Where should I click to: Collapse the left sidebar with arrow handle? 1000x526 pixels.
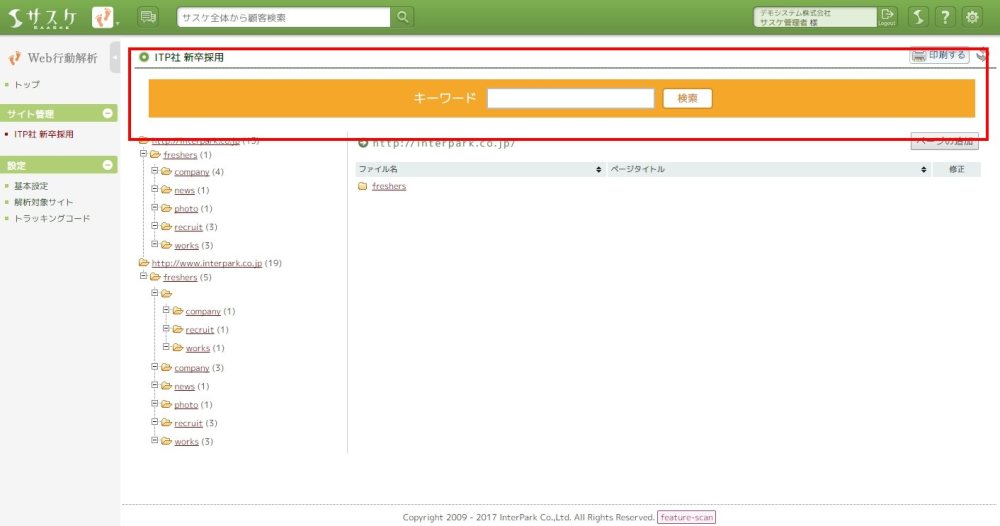coord(115,58)
